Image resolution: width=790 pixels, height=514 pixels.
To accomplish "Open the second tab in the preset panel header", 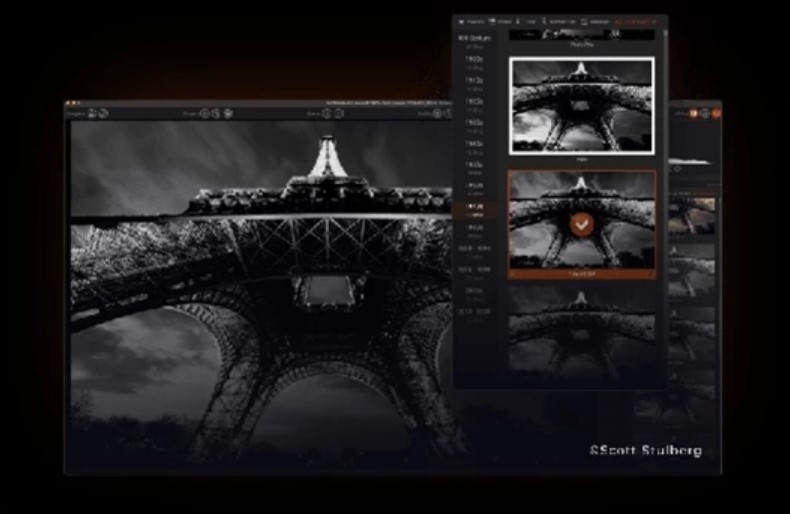I will pos(499,21).
